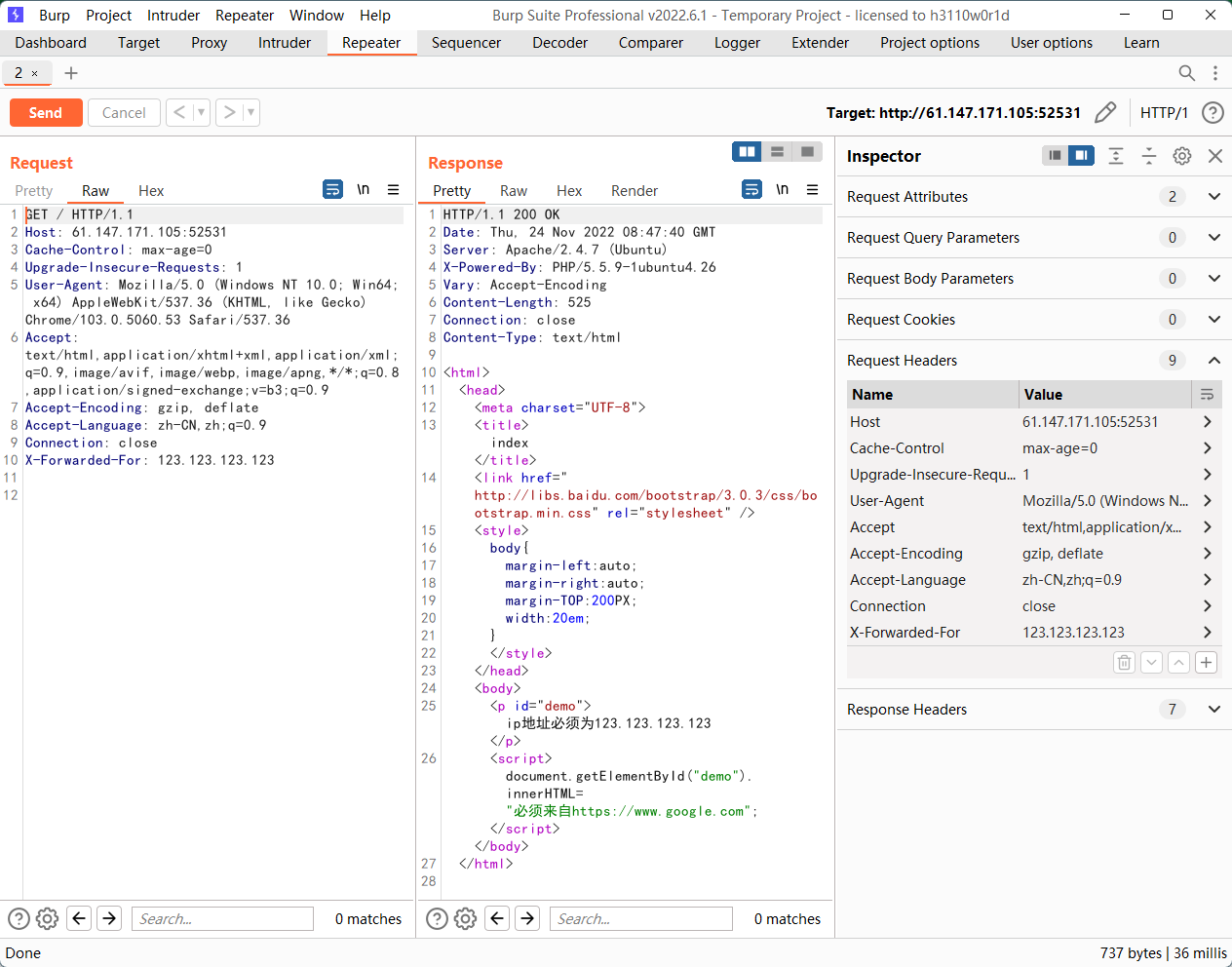Expand the Request Attributes section
The width and height of the screenshot is (1232, 967).
[x=1213, y=197]
